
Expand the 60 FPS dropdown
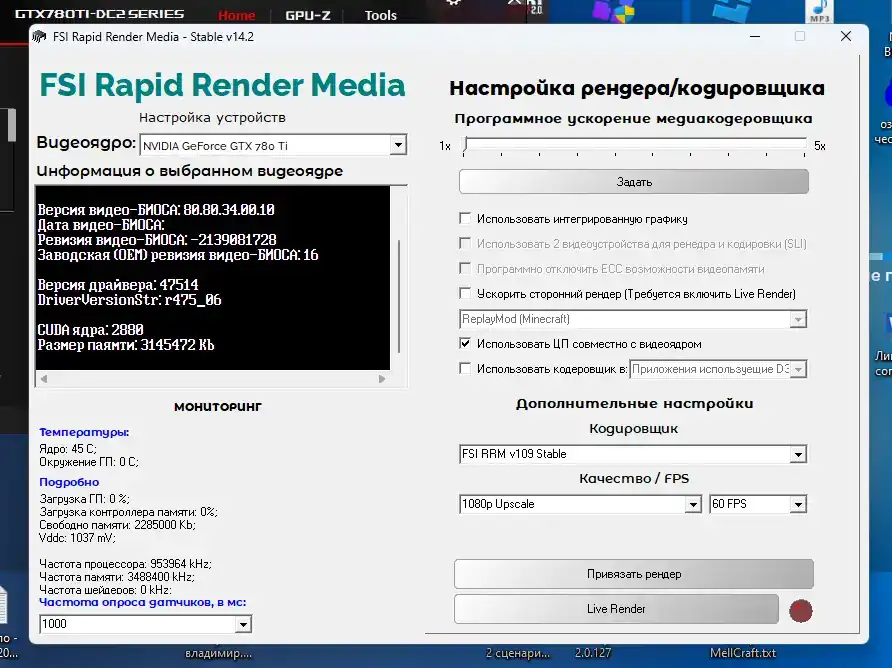tap(798, 504)
